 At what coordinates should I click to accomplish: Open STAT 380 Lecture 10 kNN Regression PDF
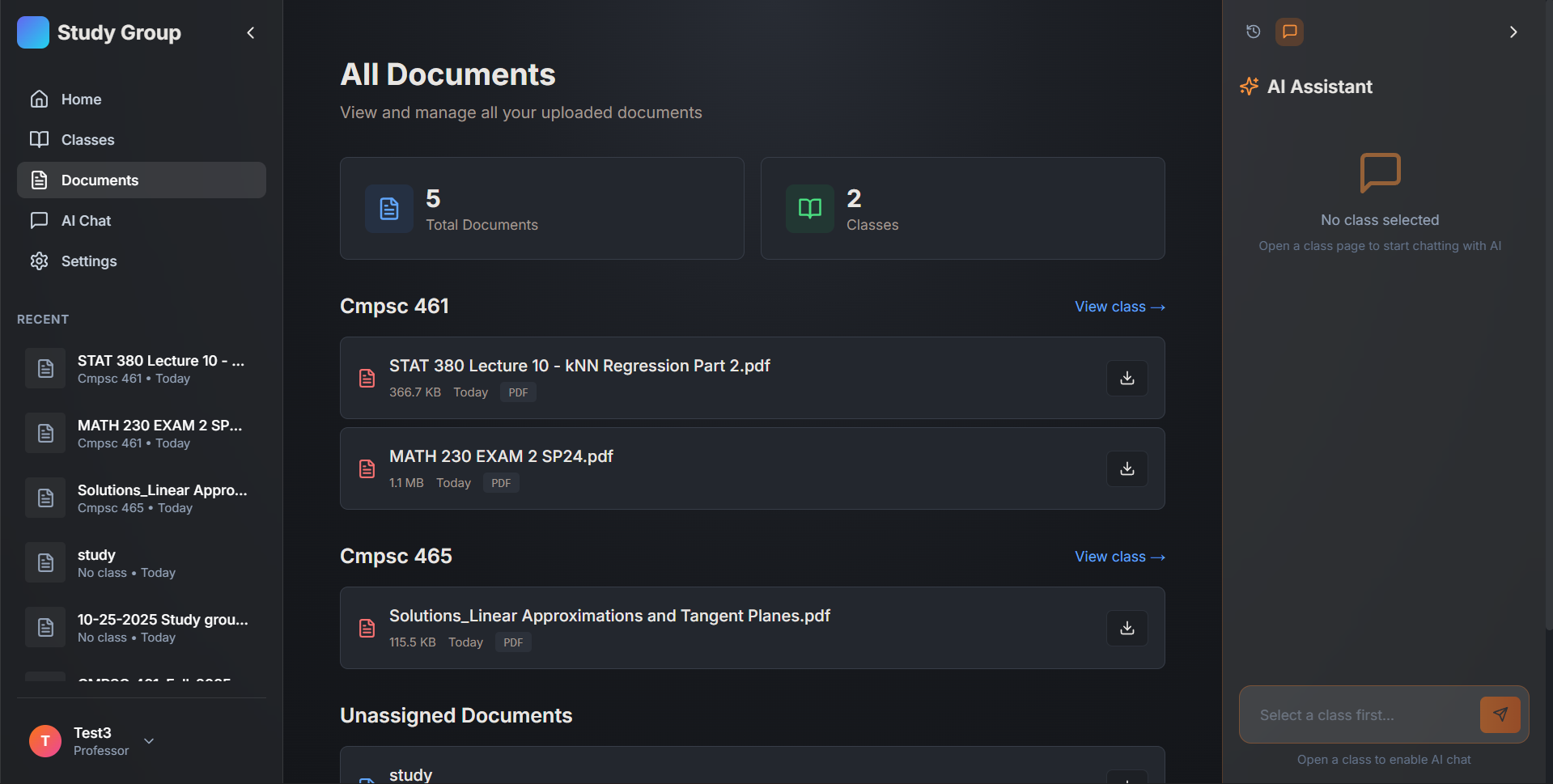click(579, 366)
